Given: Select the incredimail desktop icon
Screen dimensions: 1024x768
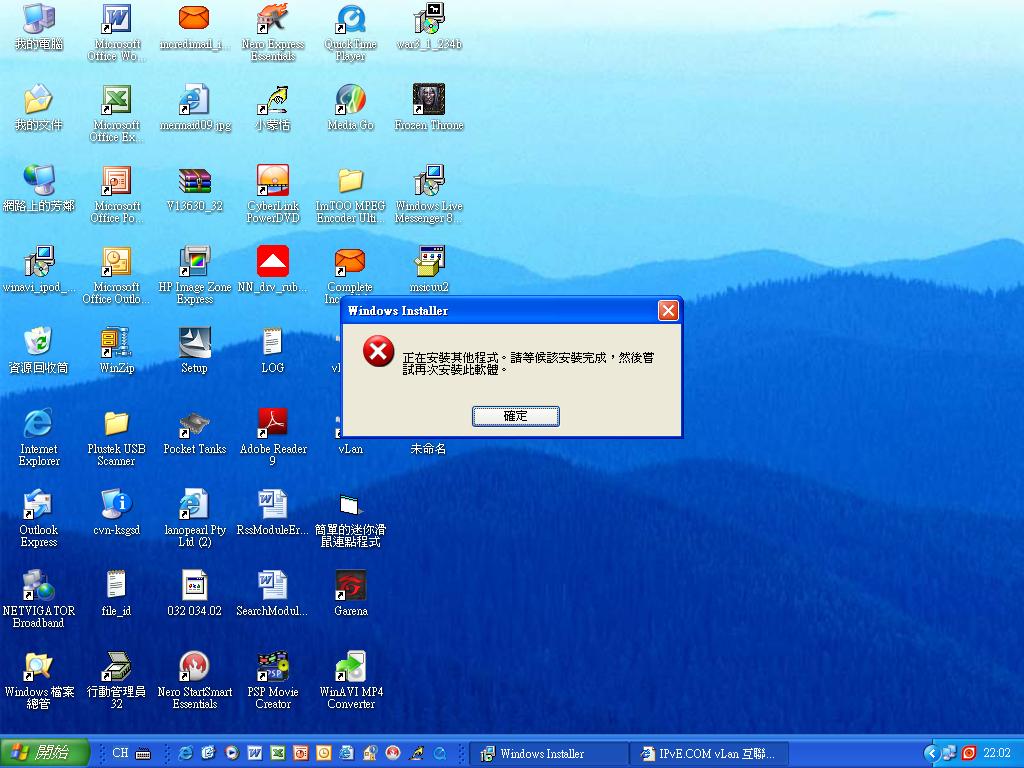Looking at the screenshot, I should (x=195, y=28).
